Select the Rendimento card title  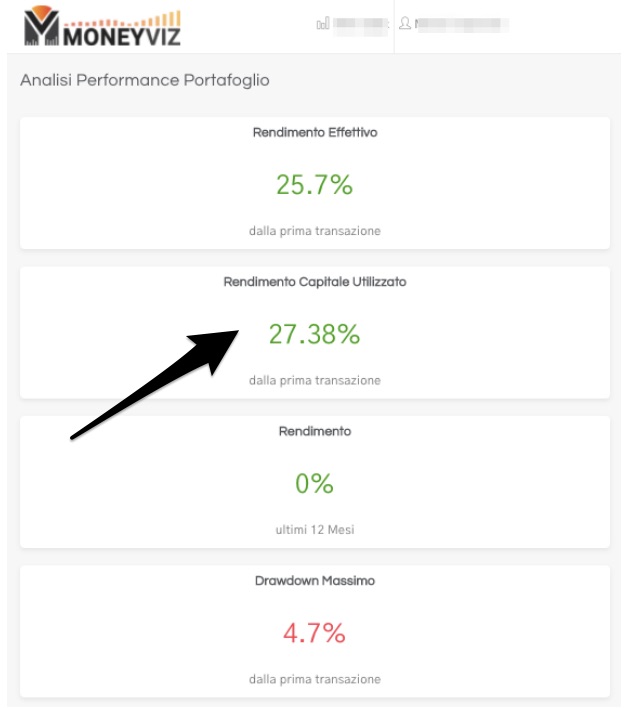pyautogui.click(x=315, y=431)
